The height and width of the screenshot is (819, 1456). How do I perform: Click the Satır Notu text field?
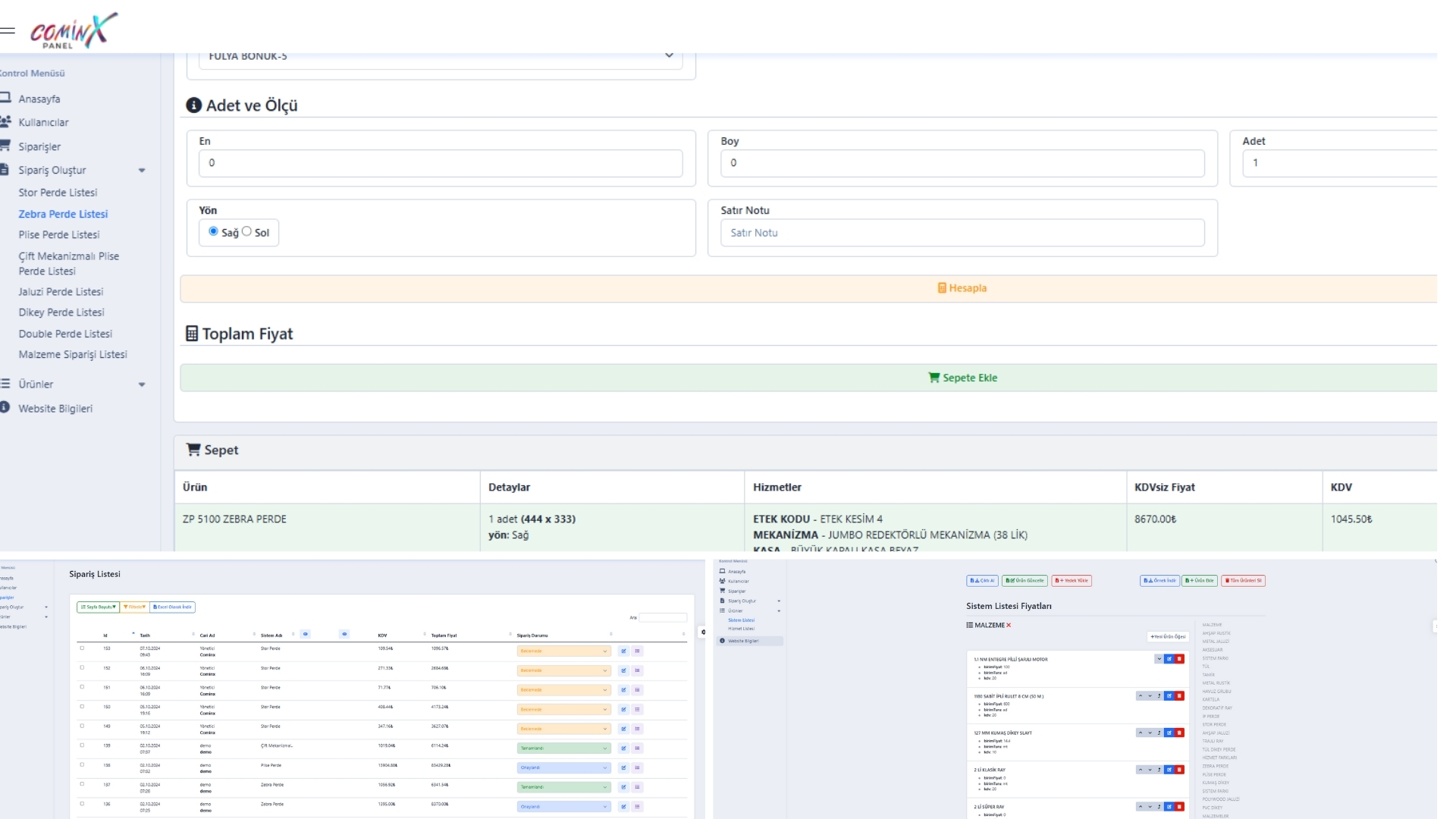pyautogui.click(x=962, y=233)
